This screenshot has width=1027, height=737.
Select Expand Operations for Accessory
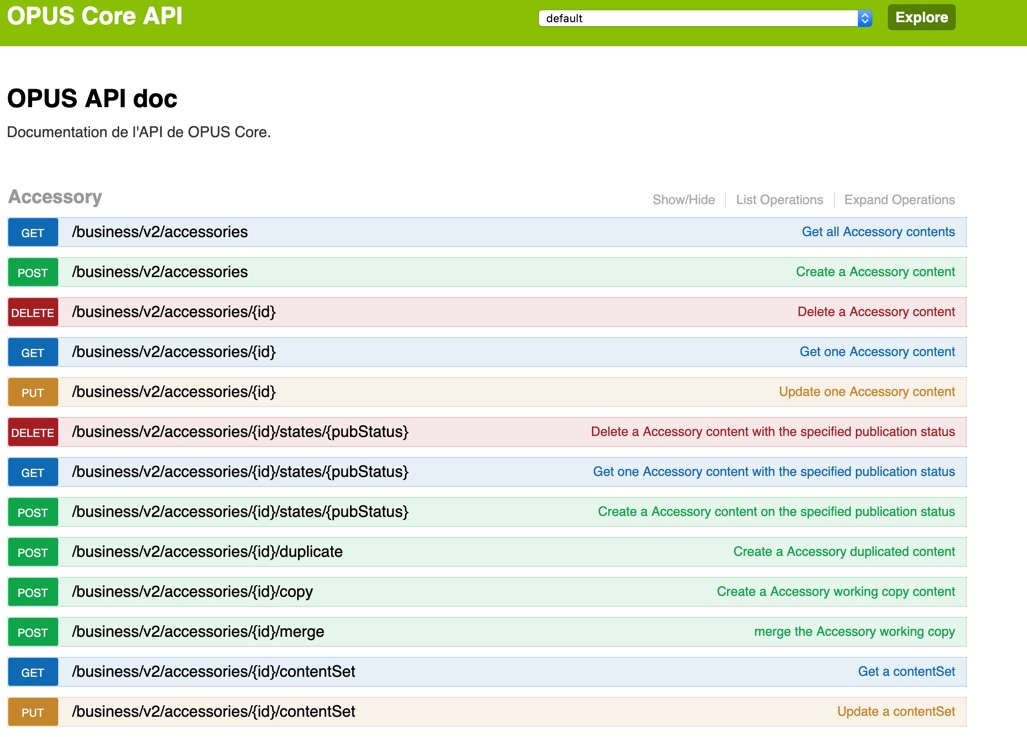[x=899, y=200]
